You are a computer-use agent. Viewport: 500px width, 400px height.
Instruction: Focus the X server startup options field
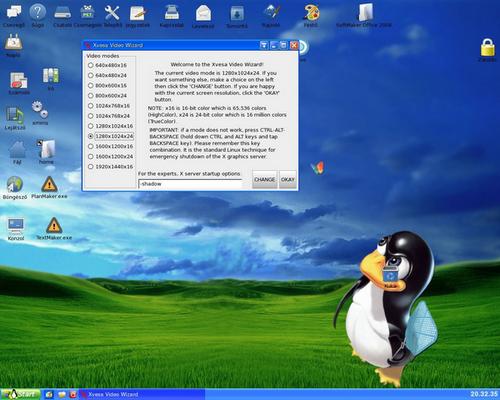pyautogui.click(x=190, y=184)
